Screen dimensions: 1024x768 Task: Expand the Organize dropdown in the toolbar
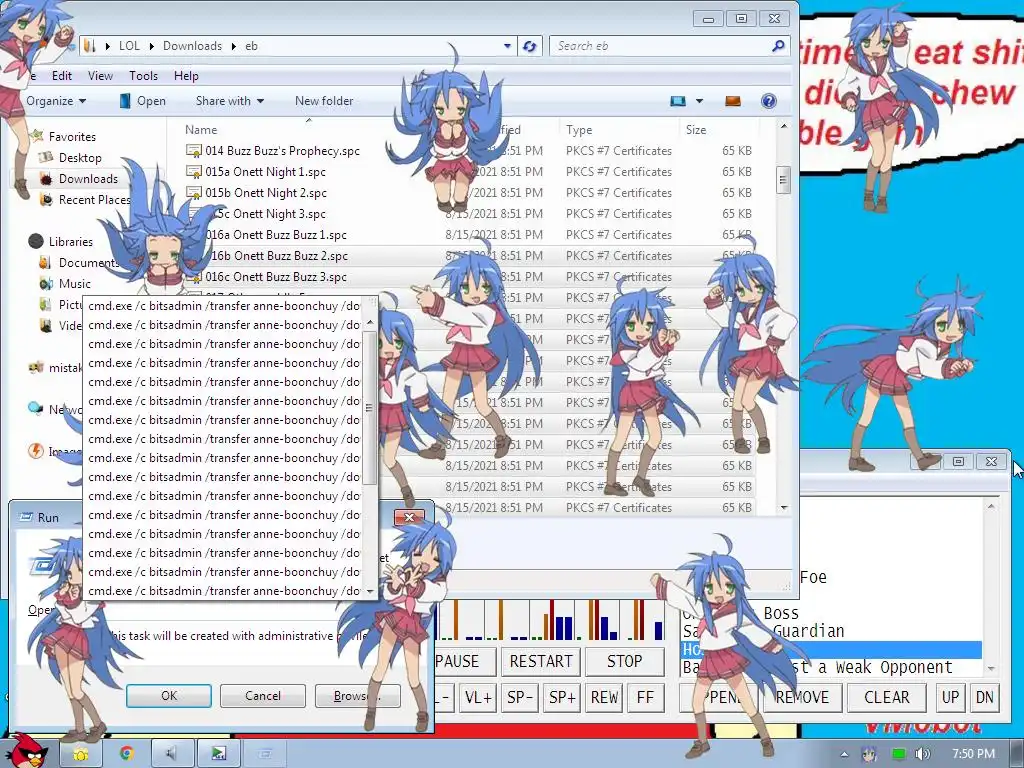point(82,101)
